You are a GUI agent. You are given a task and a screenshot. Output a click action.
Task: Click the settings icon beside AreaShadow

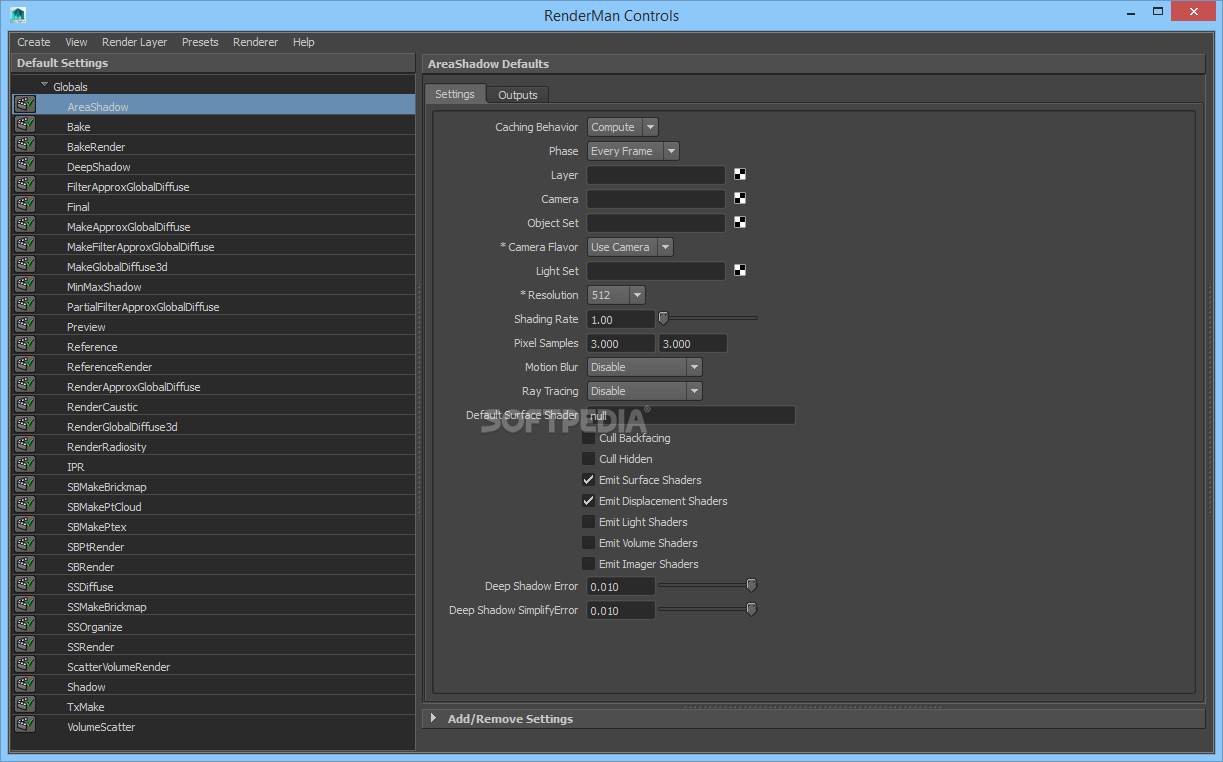click(x=25, y=104)
